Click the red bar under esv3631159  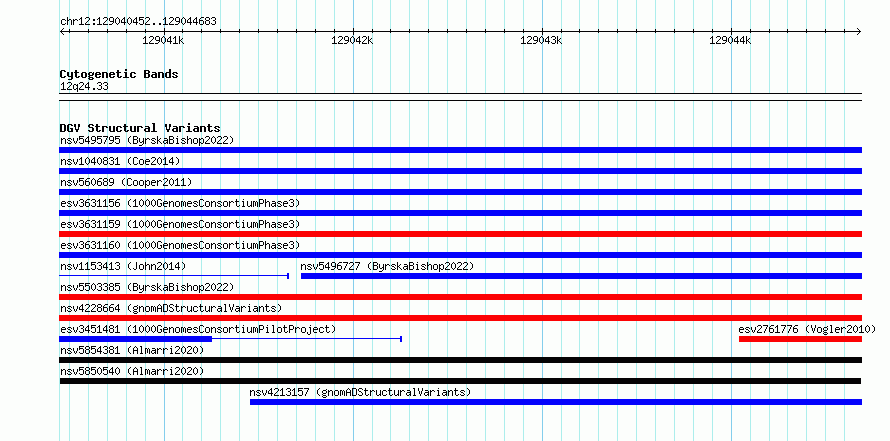[460, 234]
